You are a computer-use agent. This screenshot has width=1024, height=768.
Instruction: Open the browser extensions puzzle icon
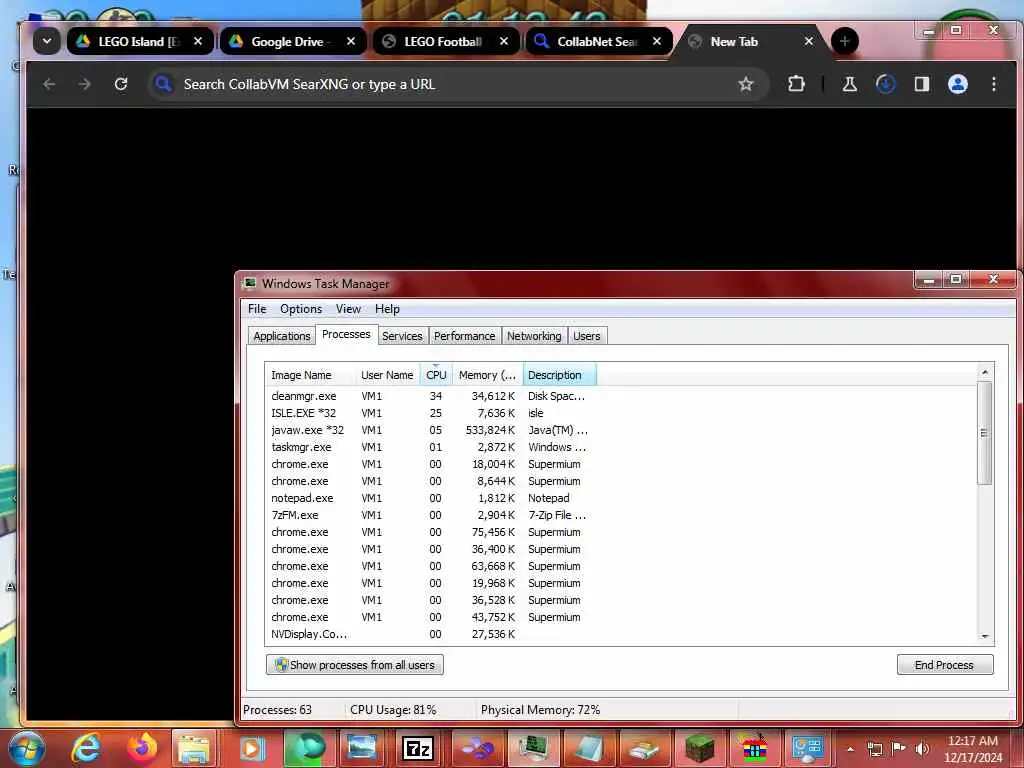(x=796, y=84)
